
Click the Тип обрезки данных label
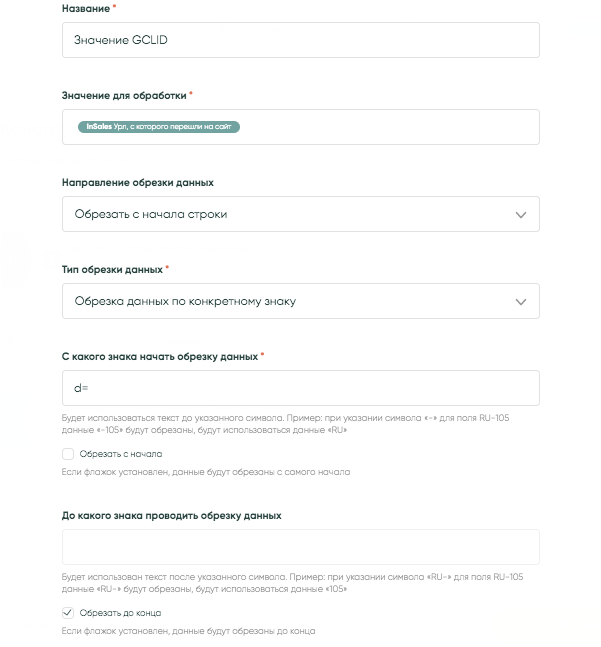tap(112, 270)
